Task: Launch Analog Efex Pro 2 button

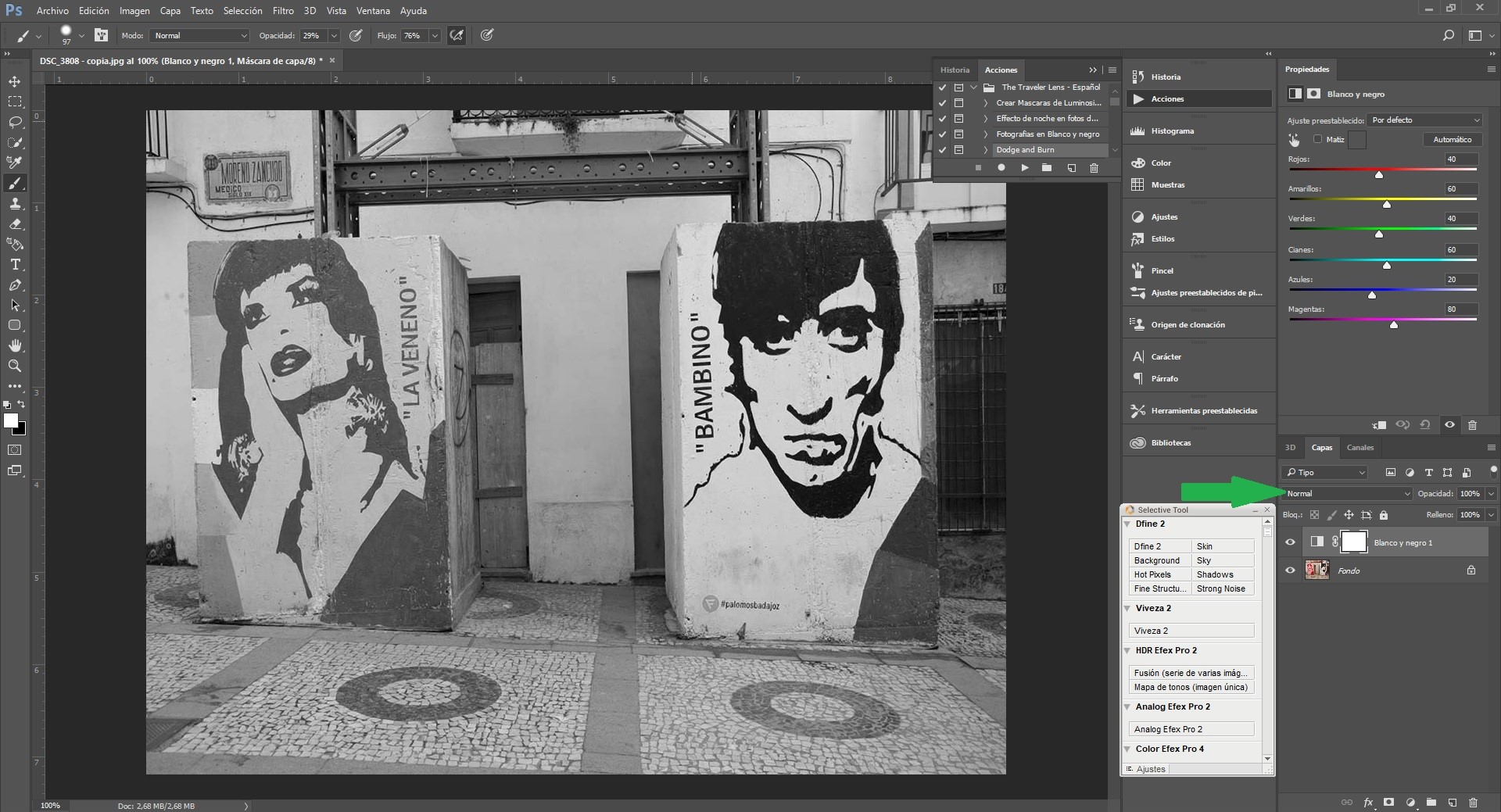Action: pos(1191,729)
